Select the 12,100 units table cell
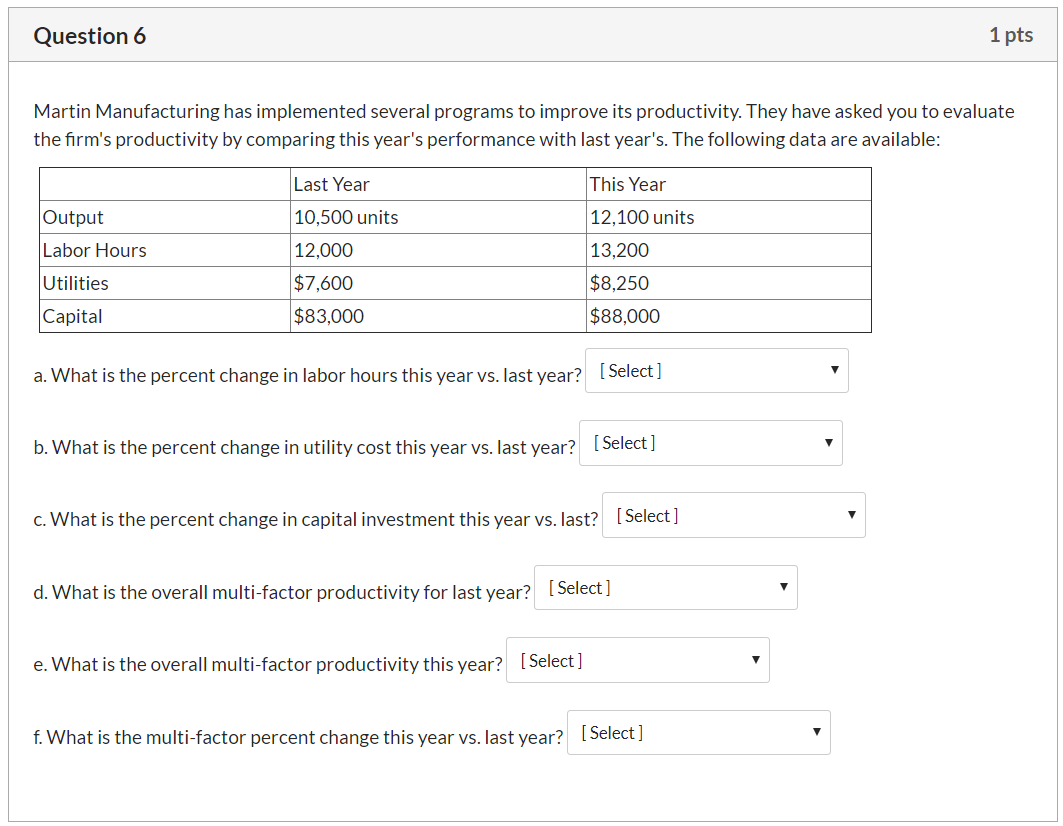 (729, 217)
